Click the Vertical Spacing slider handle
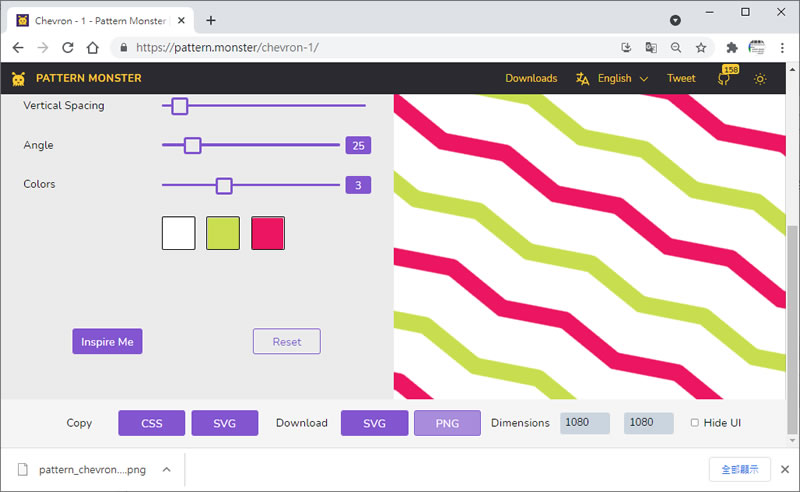 [x=180, y=106]
